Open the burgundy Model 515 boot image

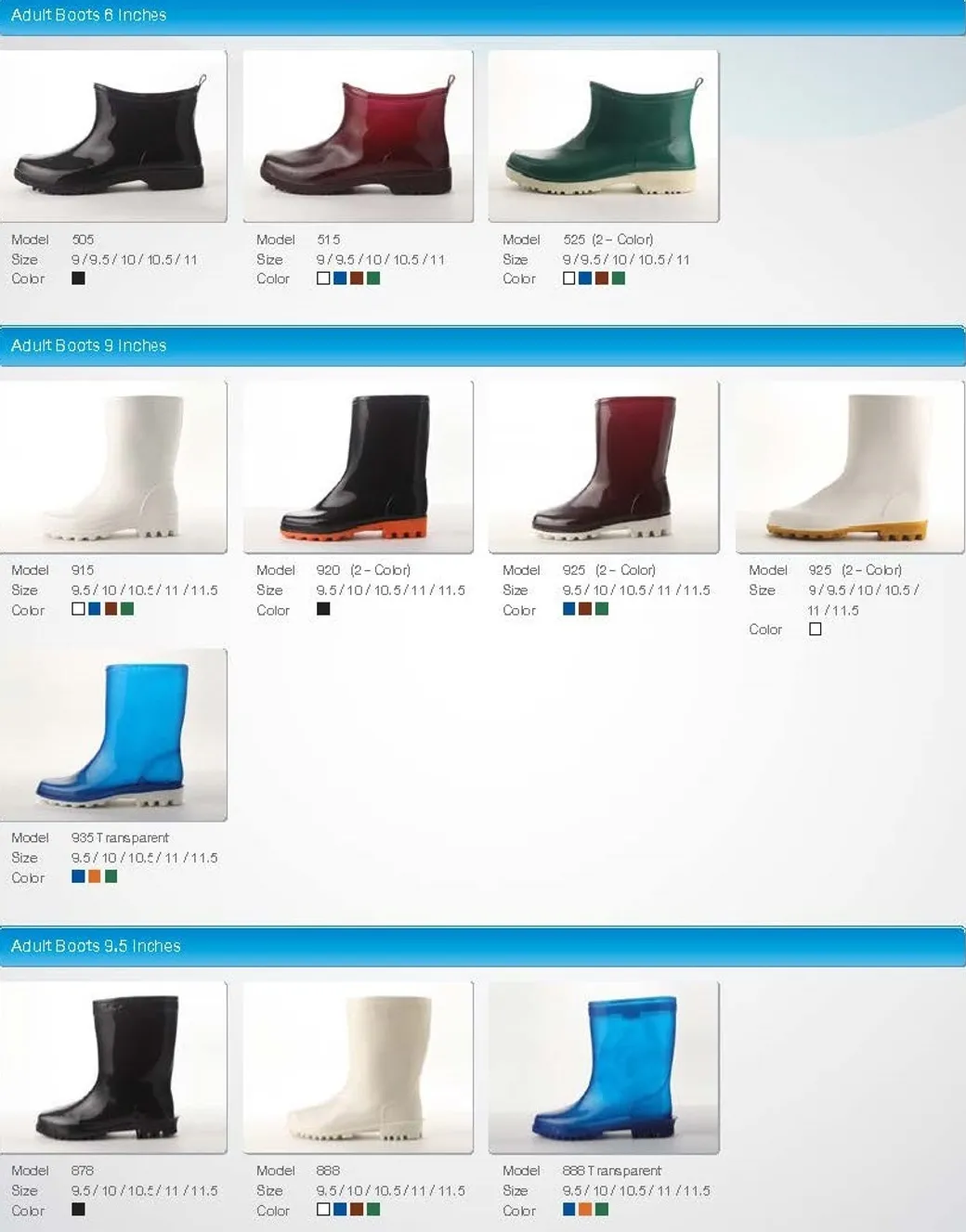[359, 136]
